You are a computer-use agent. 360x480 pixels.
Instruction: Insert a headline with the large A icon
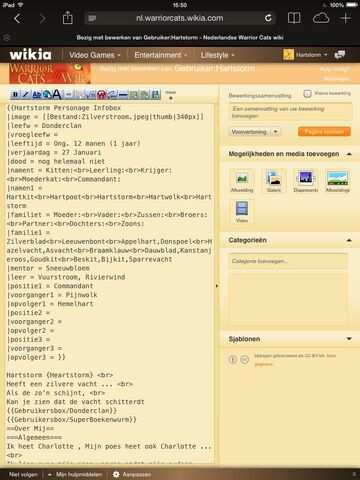(57, 95)
